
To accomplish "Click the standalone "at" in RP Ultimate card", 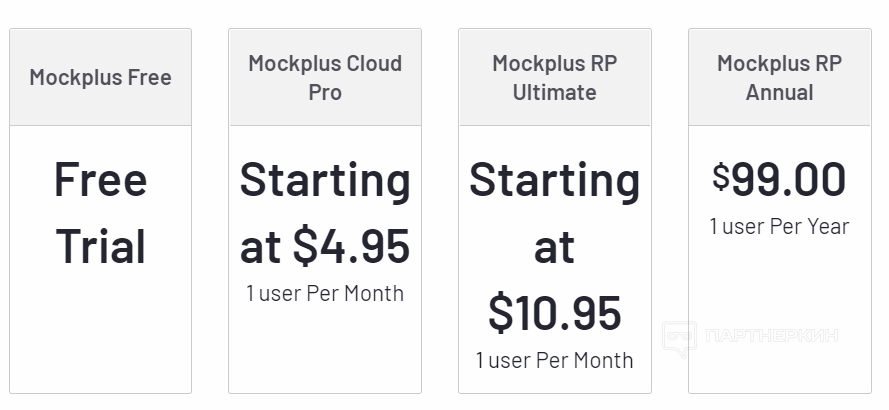I will (x=555, y=247).
